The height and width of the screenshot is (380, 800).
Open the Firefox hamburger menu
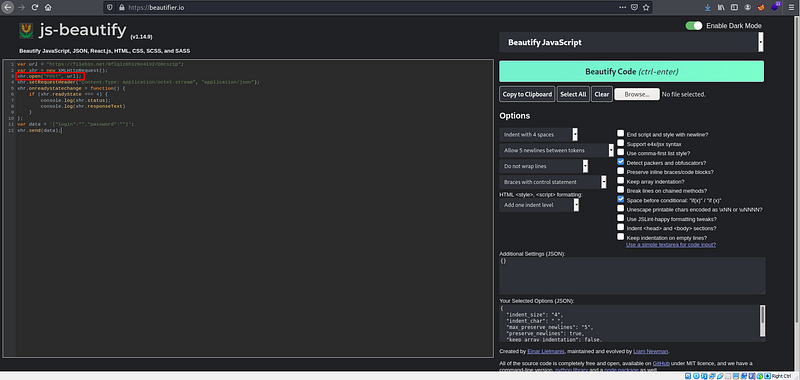point(790,8)
